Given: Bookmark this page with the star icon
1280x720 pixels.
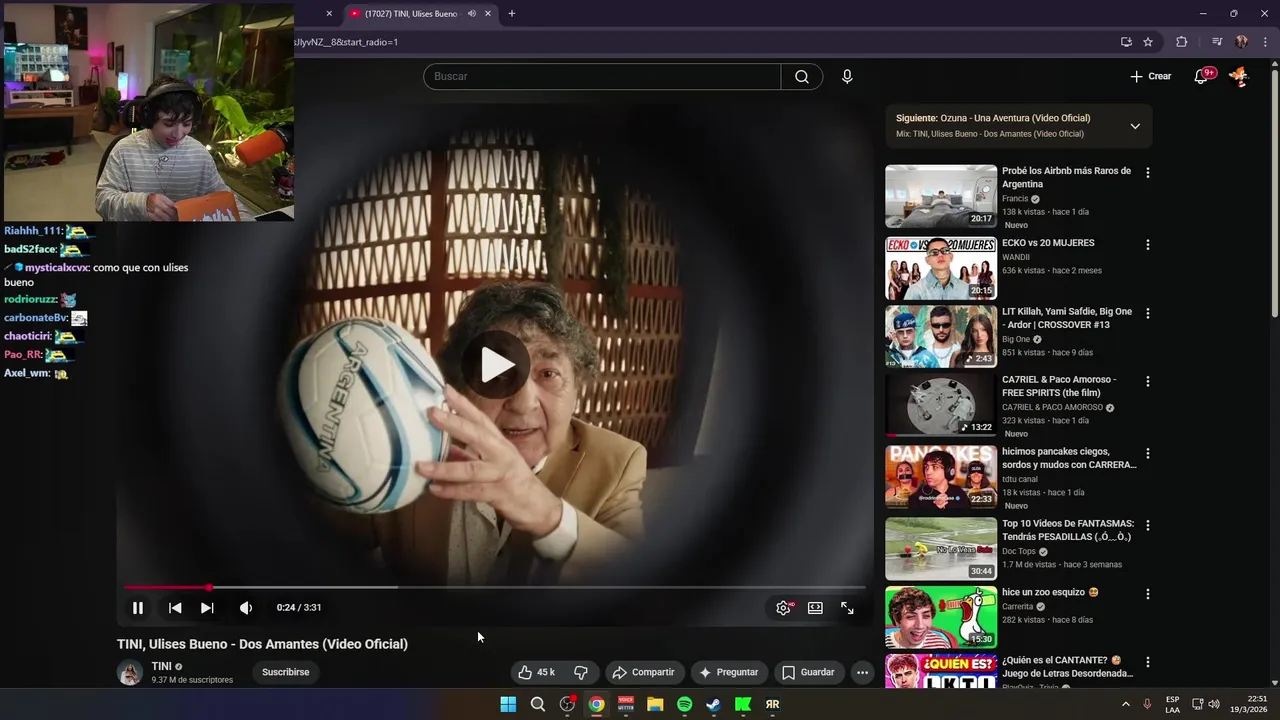Looking at the screenshot, I should (x=1148, y=42).
